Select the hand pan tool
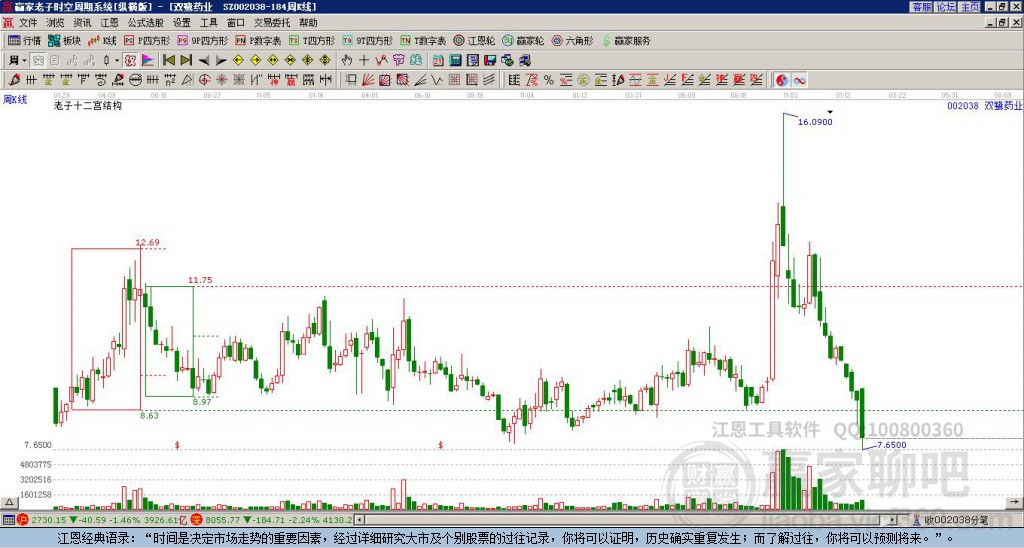Viewport: 1024px width, 548px height. tap(346, 60)
